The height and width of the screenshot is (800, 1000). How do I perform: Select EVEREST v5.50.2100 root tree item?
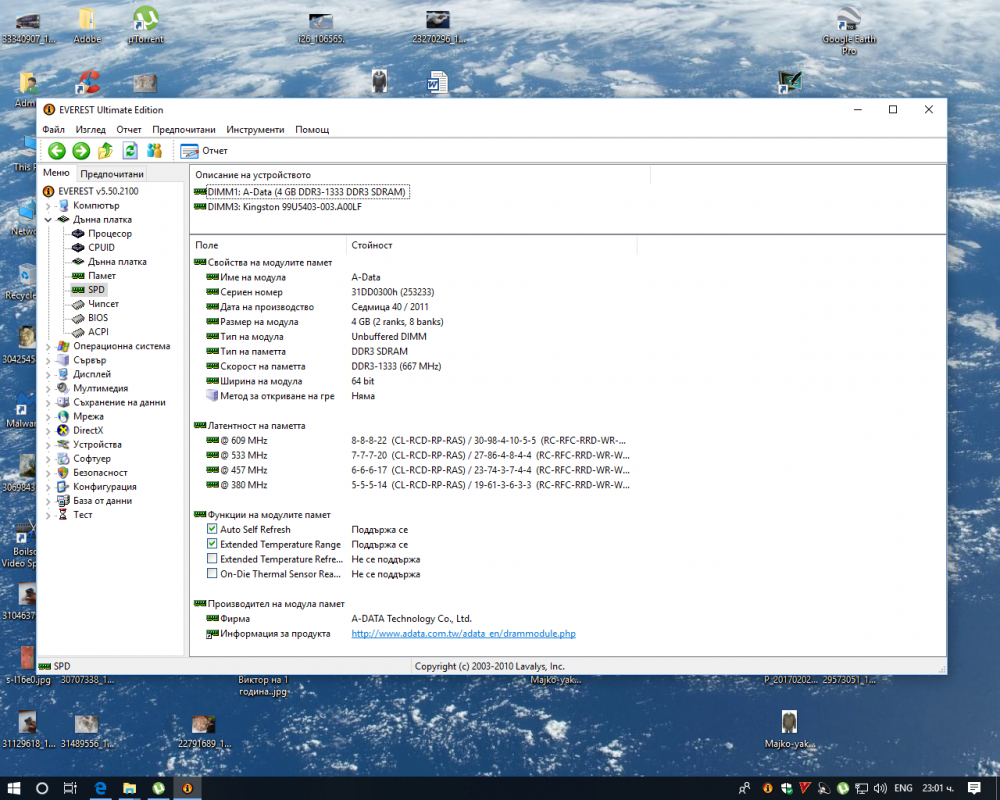[x=98, y=191]
